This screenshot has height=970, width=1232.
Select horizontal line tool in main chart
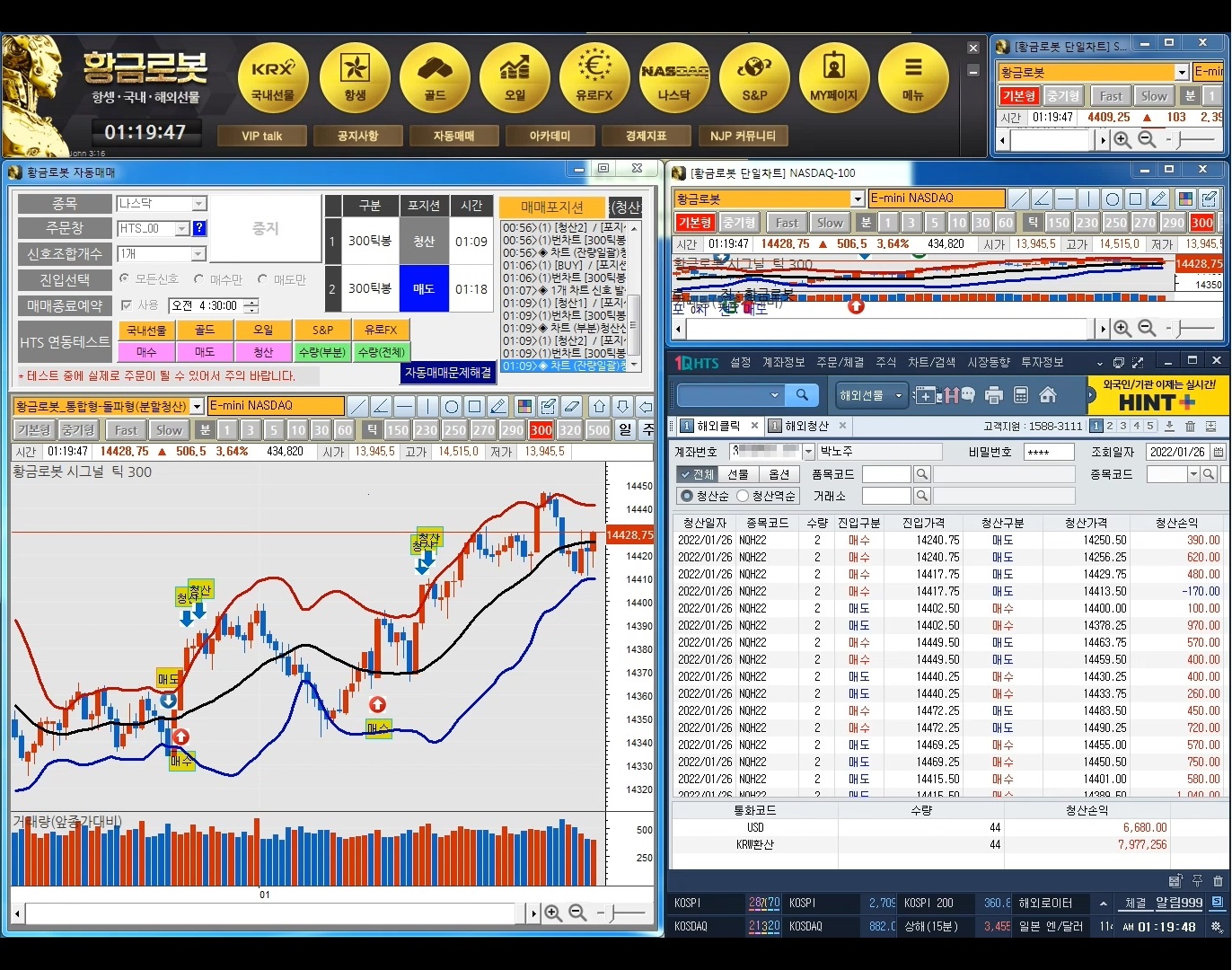coord(404,406)
